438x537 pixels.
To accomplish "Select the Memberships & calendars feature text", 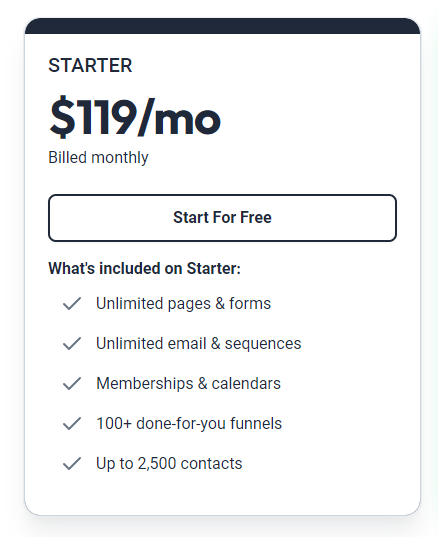I will coord(188,384).
